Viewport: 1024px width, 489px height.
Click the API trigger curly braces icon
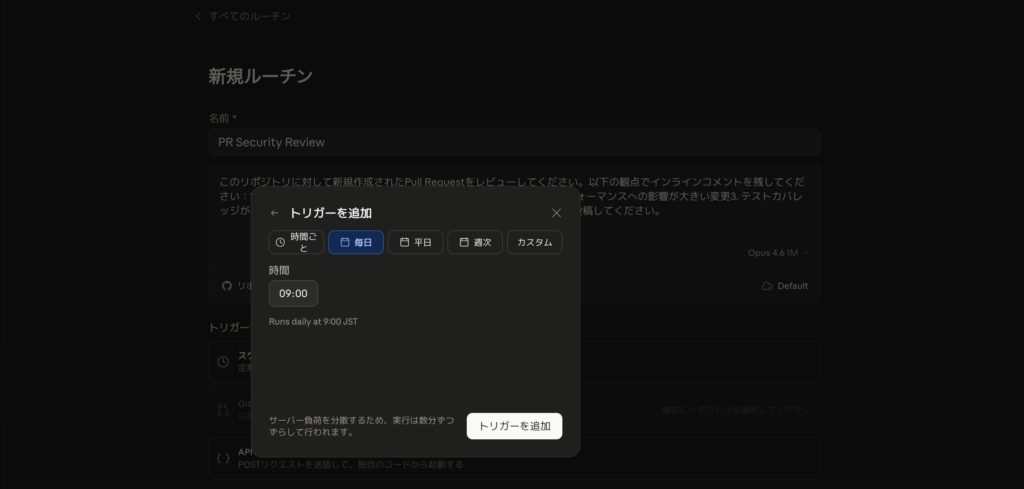coord(223,458)
